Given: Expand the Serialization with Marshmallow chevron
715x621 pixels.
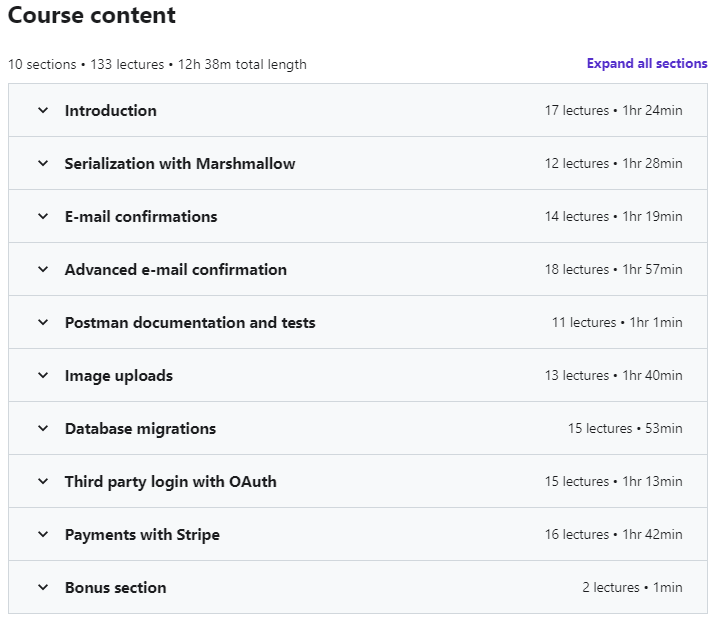Looking at the screenshot, I should pyautogui.click(x=43, y=163).
